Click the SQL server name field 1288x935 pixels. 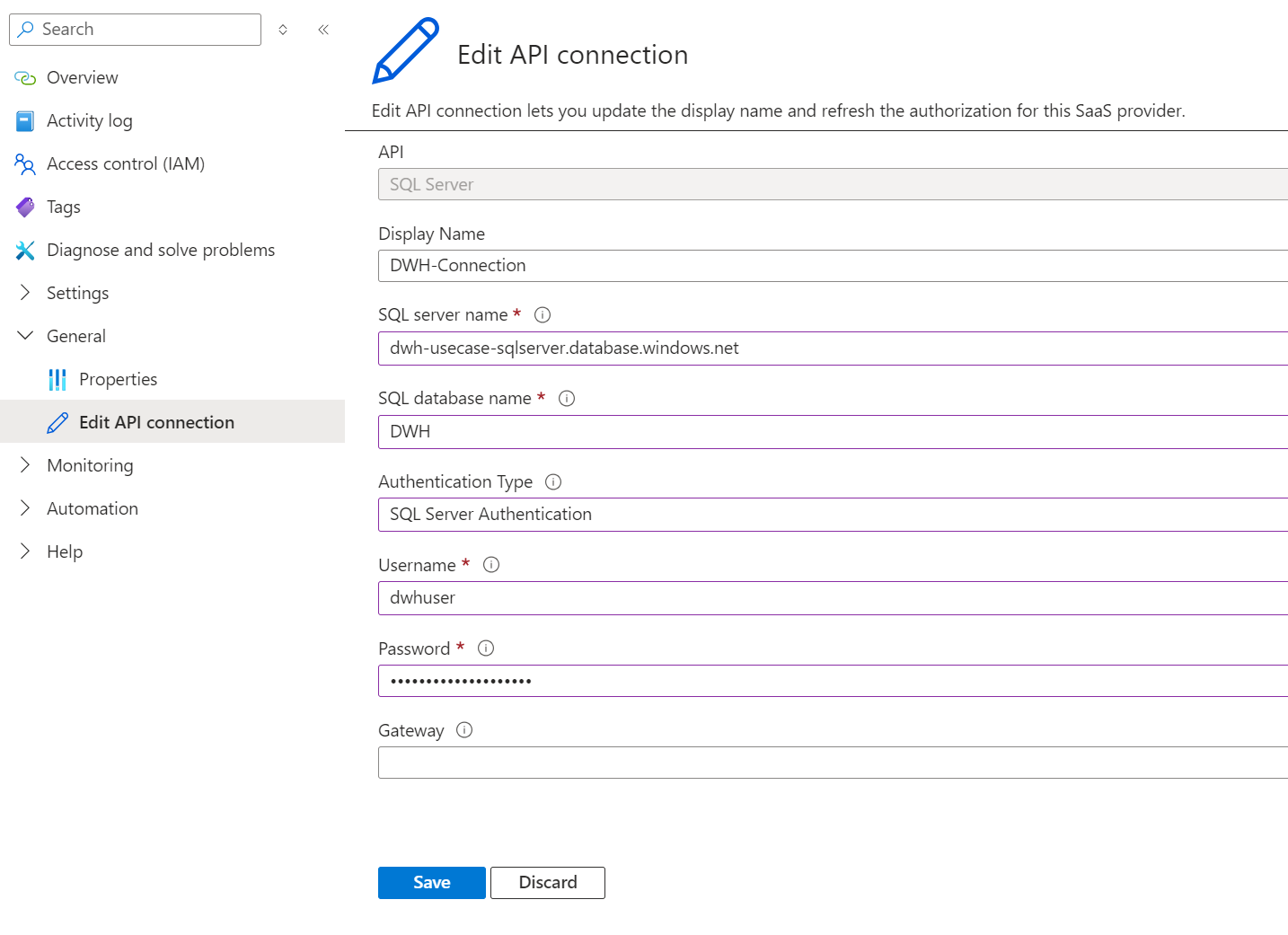833,348
